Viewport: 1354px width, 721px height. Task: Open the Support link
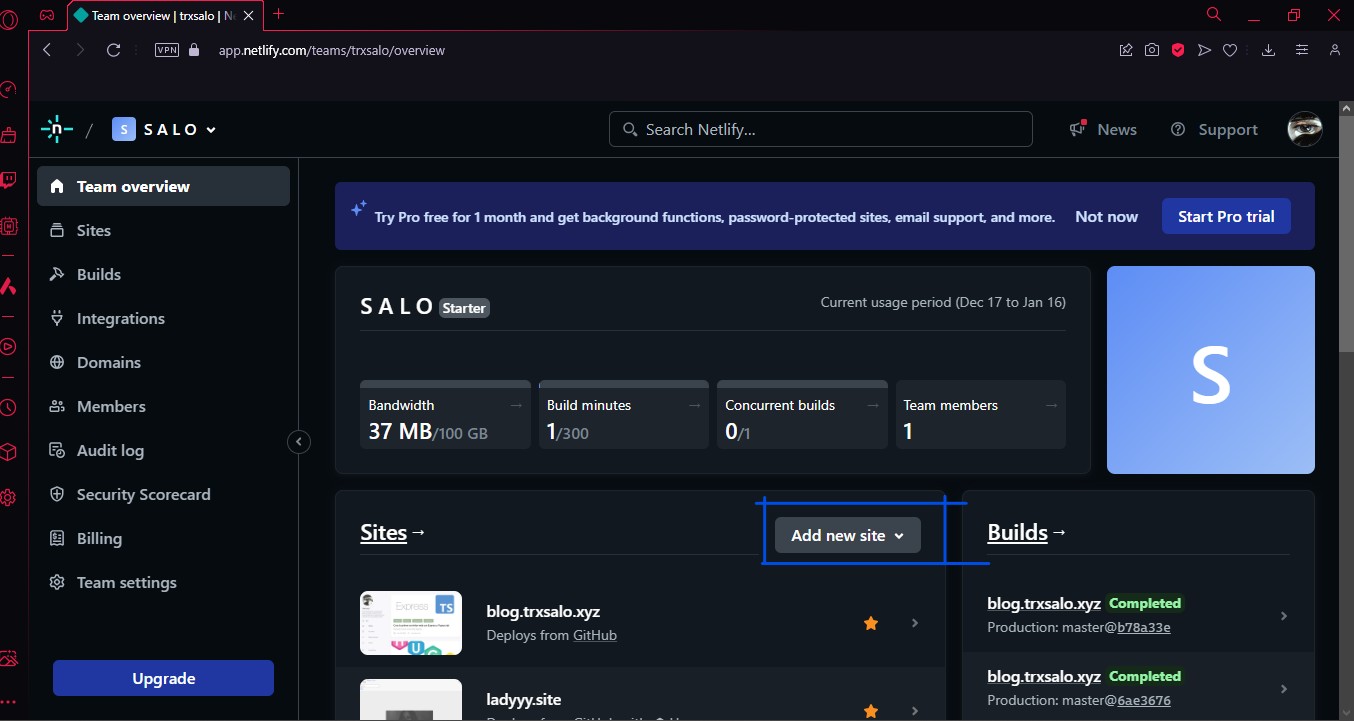[1214, 129]
